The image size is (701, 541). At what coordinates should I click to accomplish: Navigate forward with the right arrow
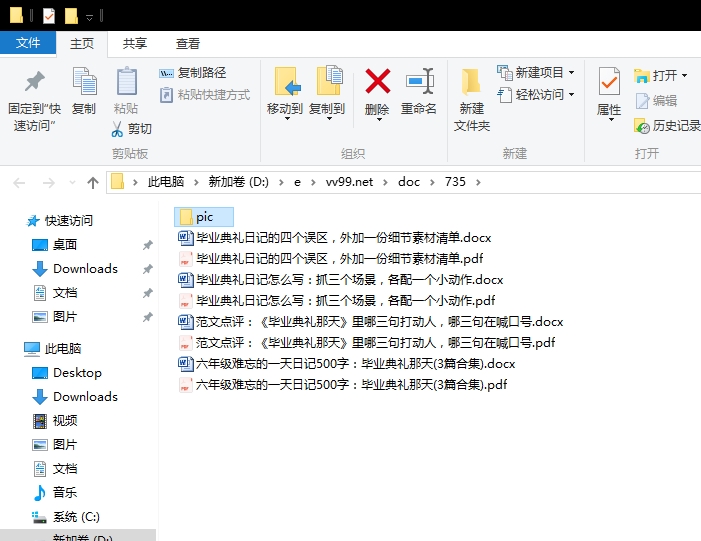click(48, 182)
